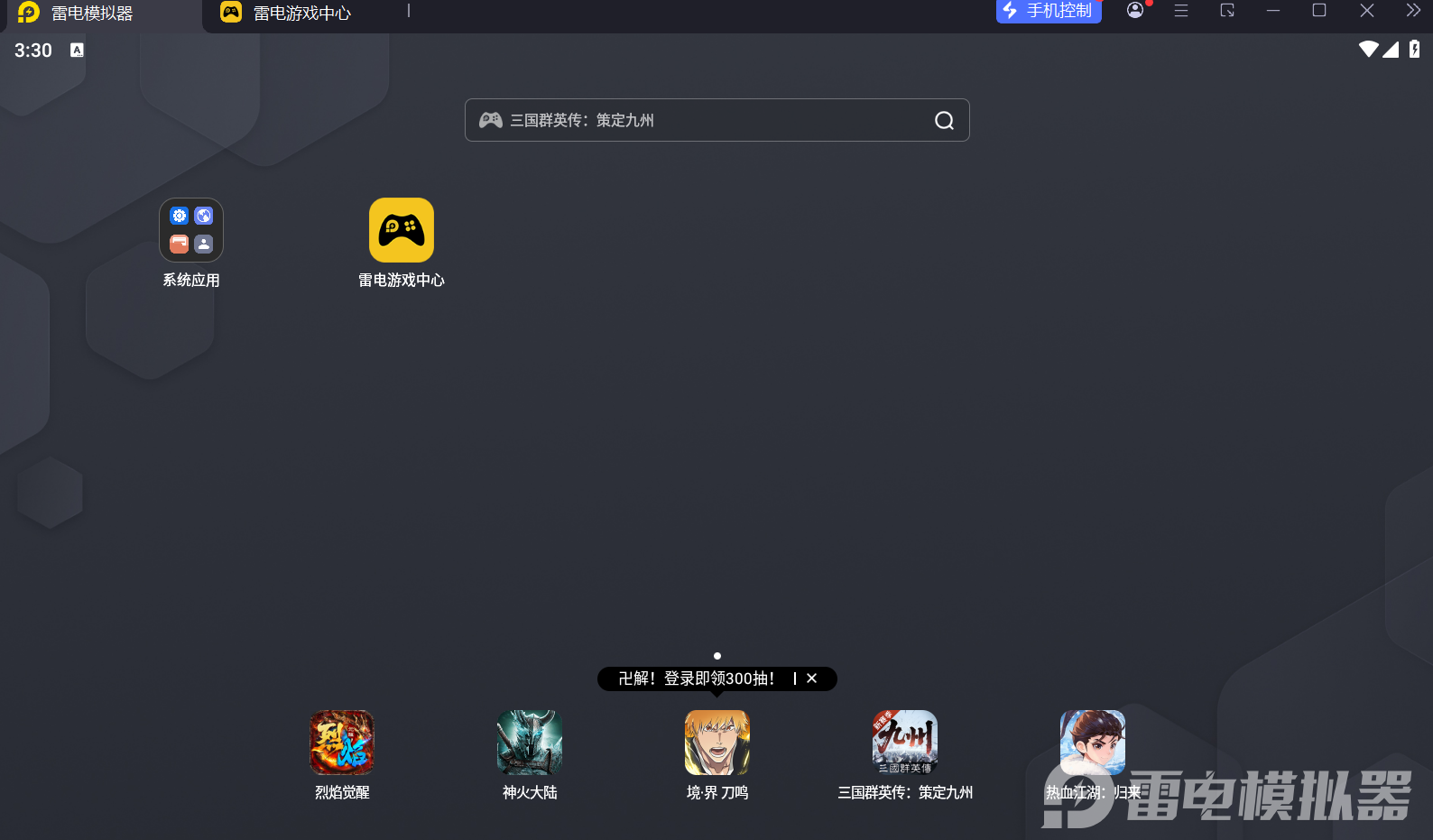Screen dimensions: 1433x840
Task: Launch the 神火大陆 game
Action: (530, 743)
